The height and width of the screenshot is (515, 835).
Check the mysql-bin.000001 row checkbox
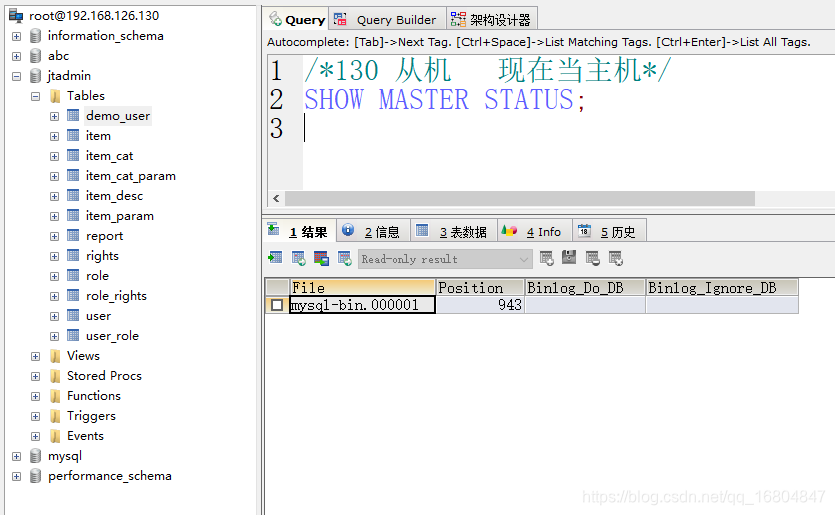277,305
